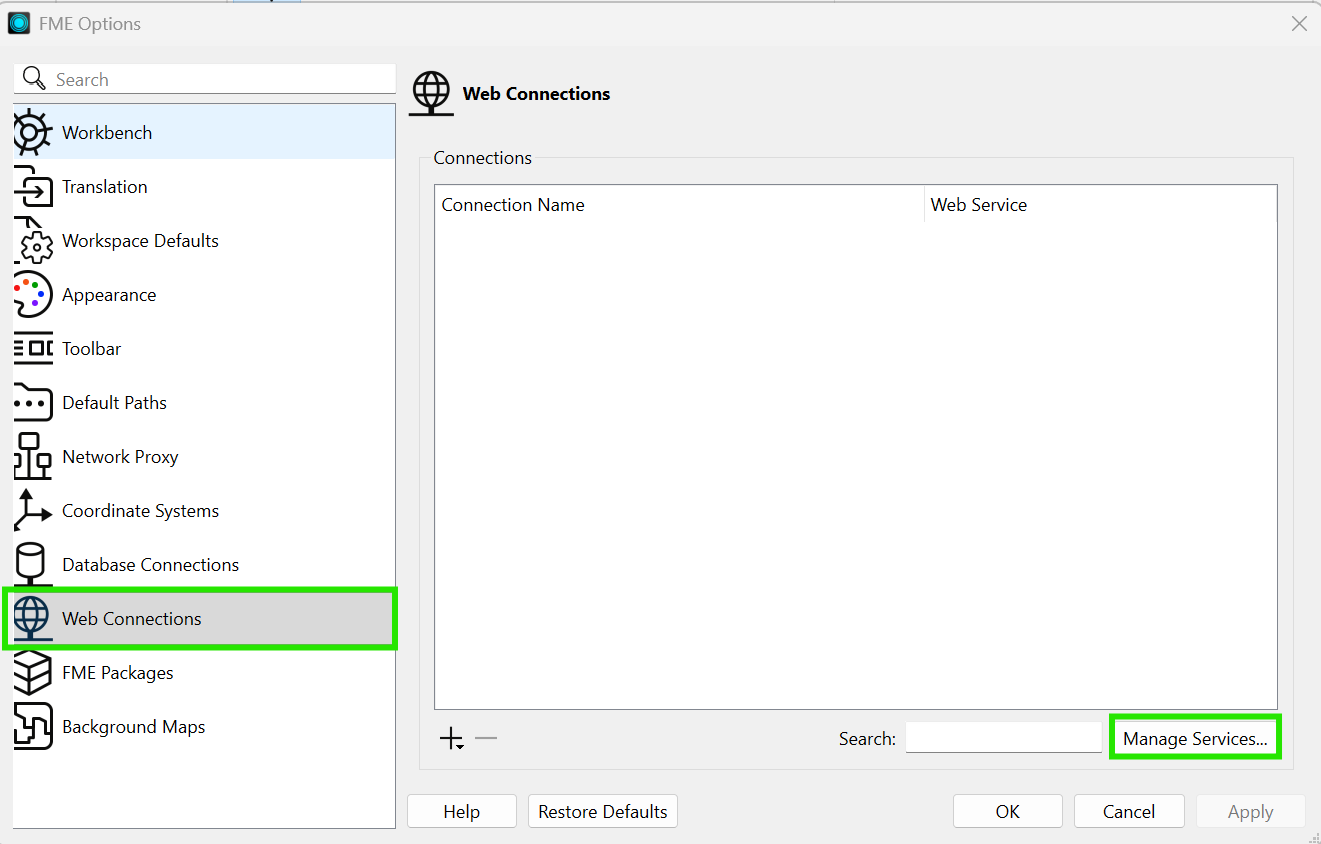The image size is (1321, 844).
Task: Confirm with the OK button
Action: pos(1008,811)
